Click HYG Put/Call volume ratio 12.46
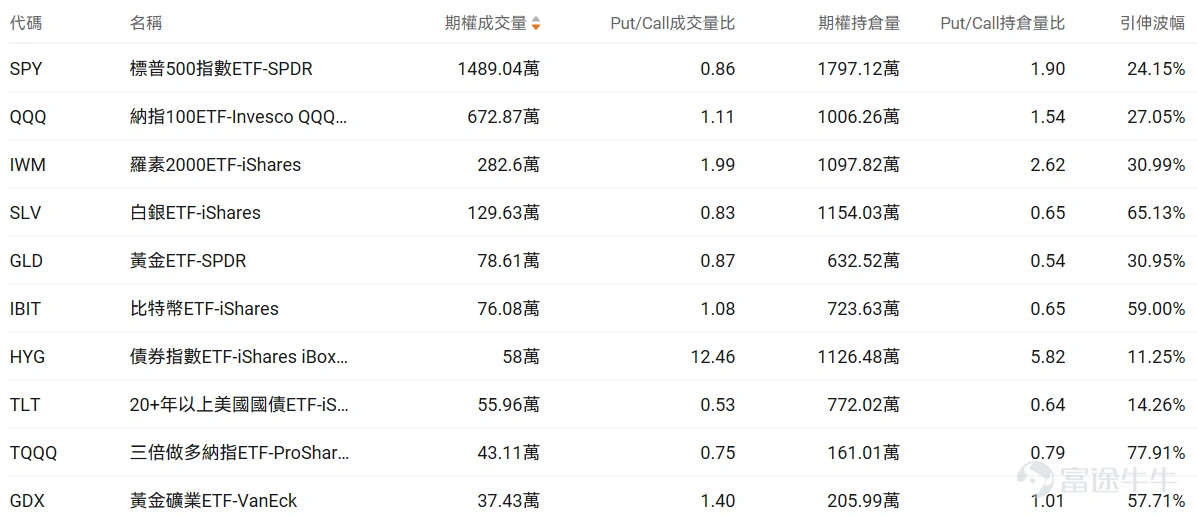 (713, 356)
